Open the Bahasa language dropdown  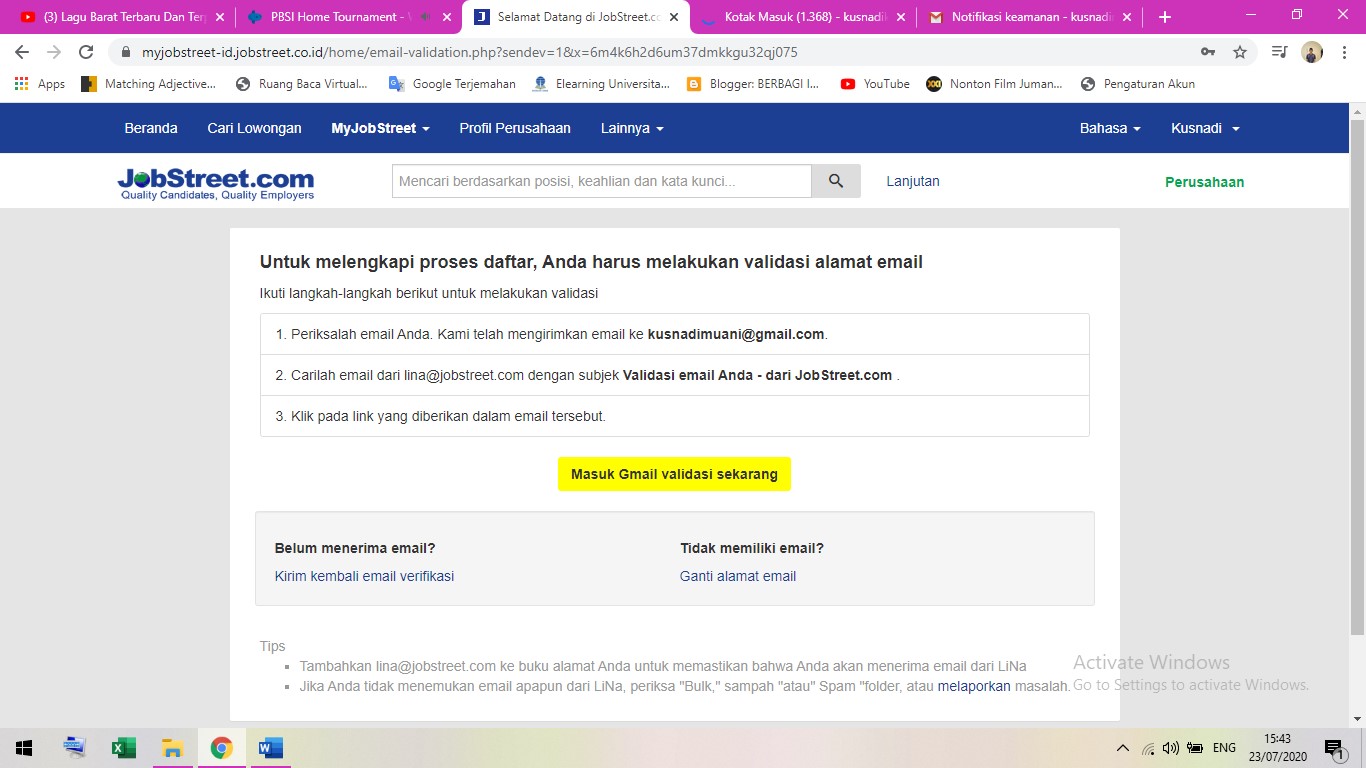(1110, 128)
